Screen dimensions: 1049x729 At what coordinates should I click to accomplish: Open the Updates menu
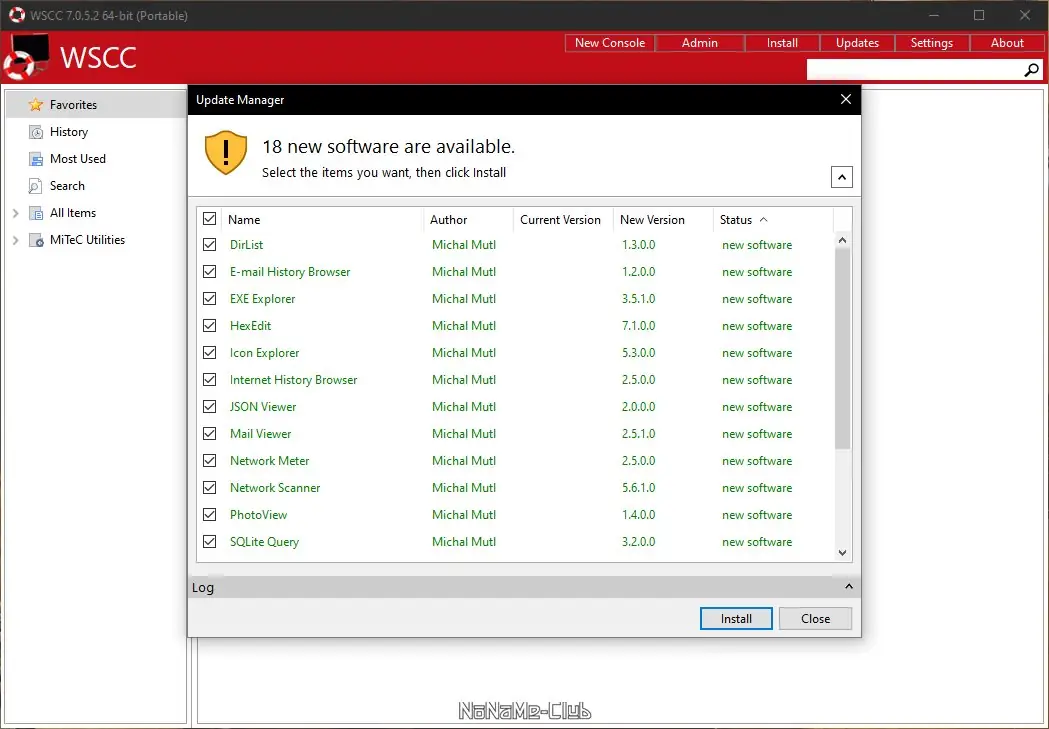[x=857, y=43]
